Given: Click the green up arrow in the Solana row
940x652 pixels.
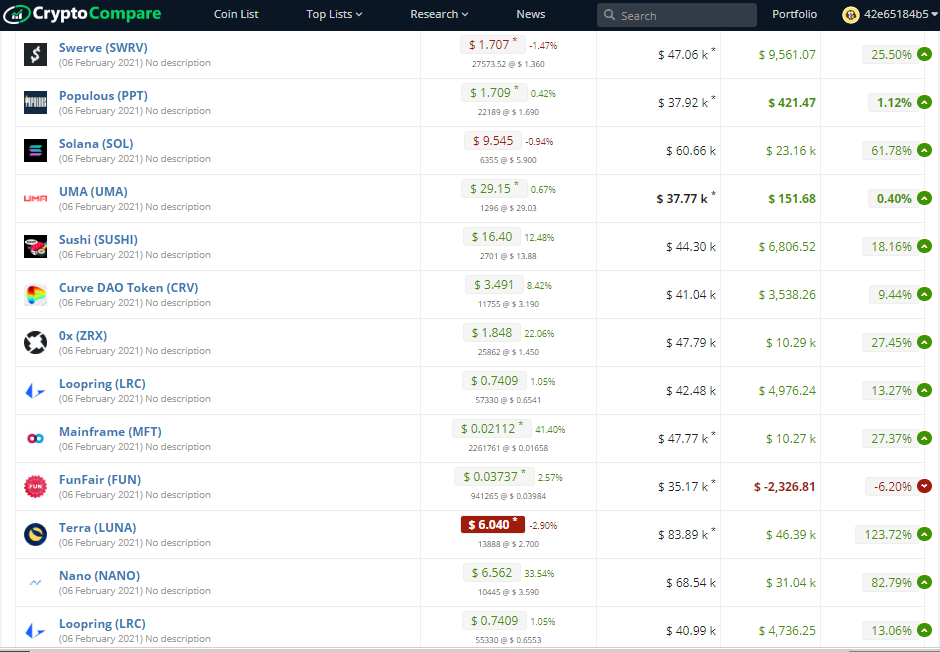Looking at the screenshot, I should [x=924, y=150].
